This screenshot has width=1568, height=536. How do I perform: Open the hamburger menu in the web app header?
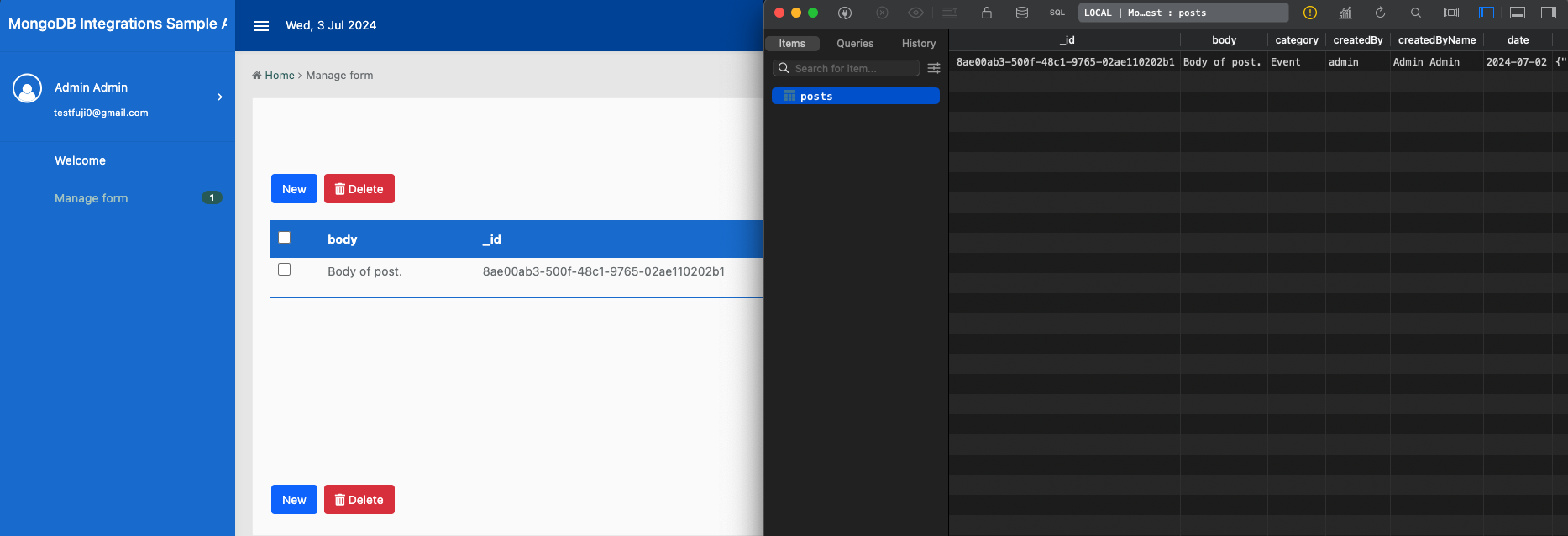click(x=261, y=26)
